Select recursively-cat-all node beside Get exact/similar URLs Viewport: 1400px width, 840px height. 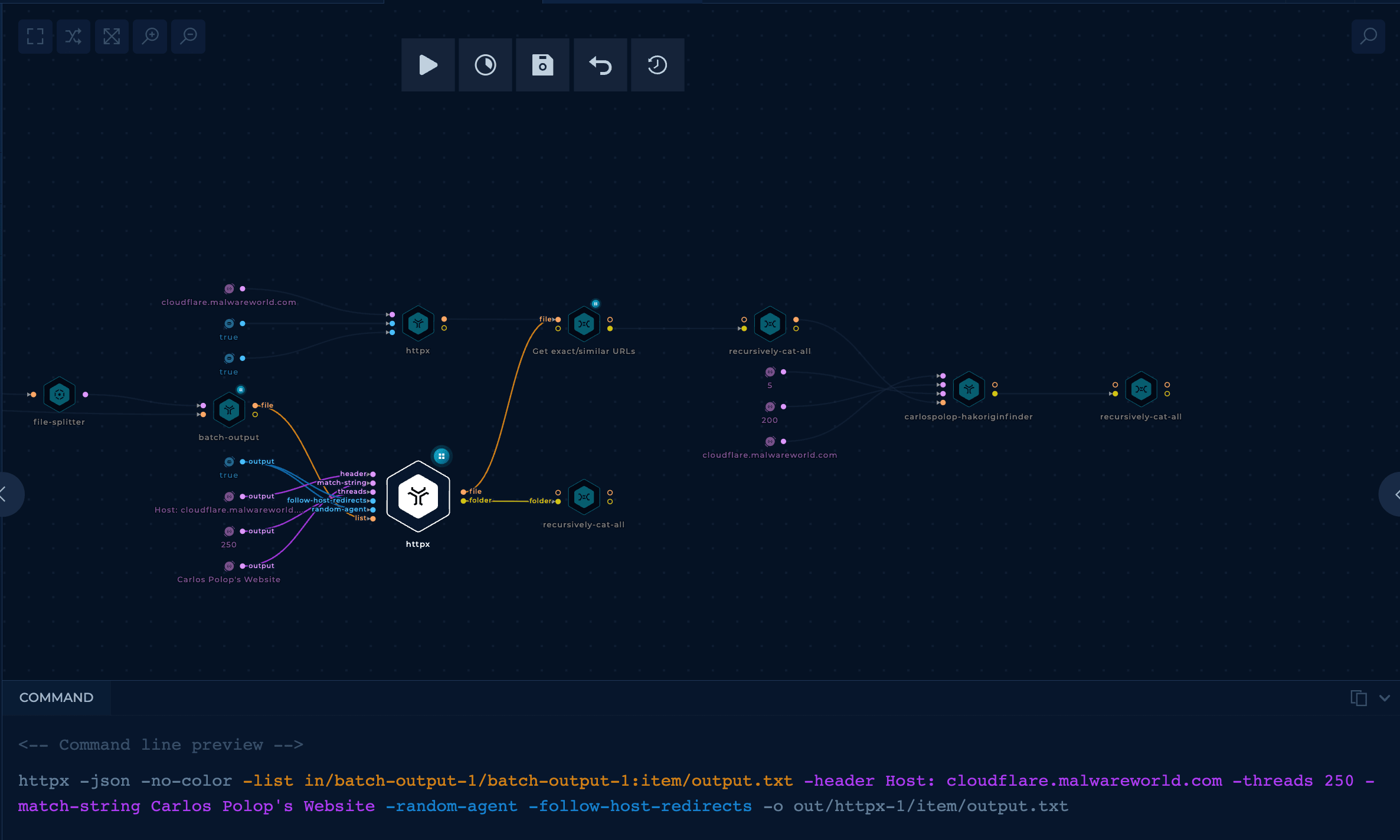(770, 324)
